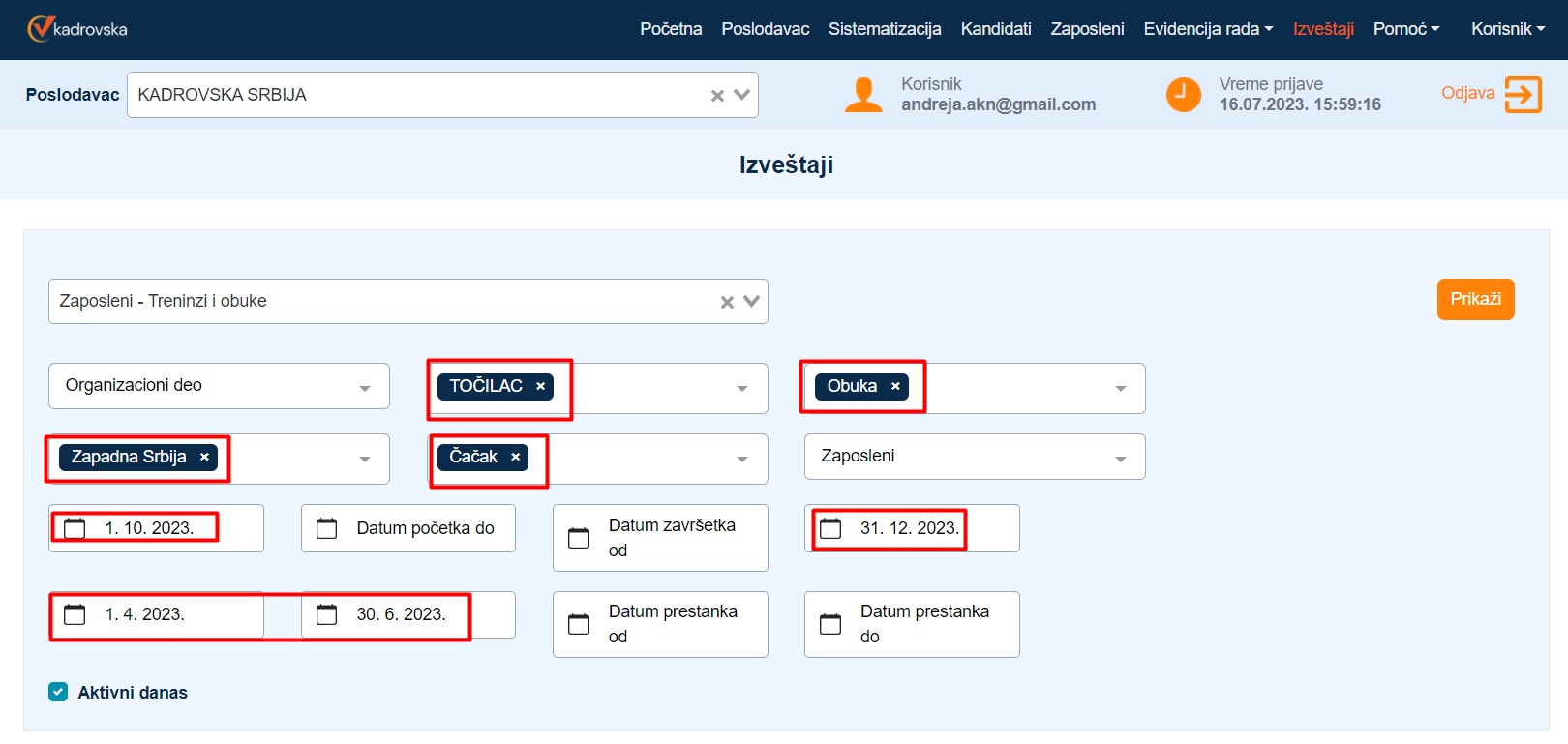This screenshot has height=744, width=1568.
Task: Remove the TOČILAC tag with its x
Action: 540,386
